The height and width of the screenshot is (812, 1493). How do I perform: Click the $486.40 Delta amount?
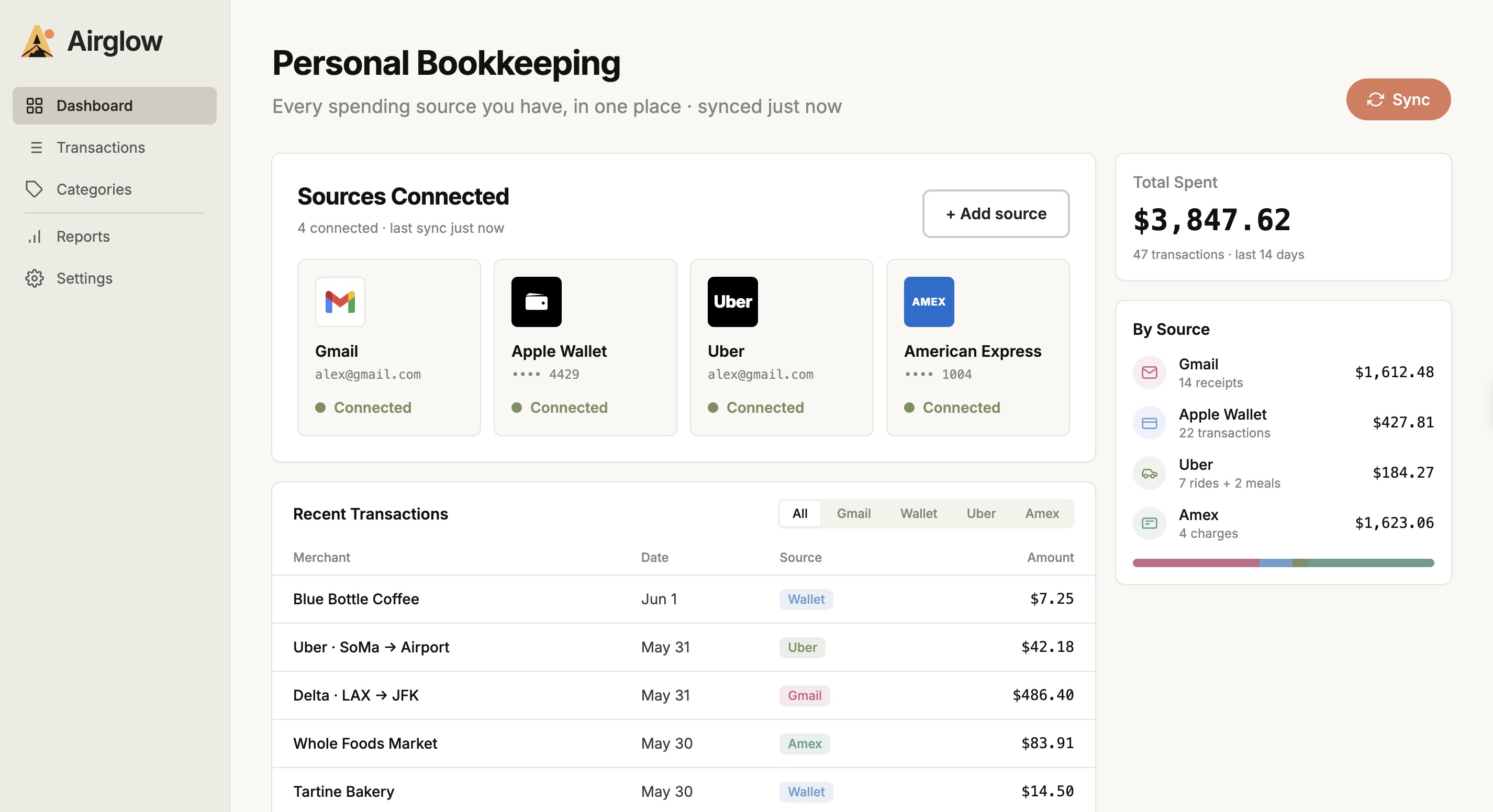pos(1043,695)
